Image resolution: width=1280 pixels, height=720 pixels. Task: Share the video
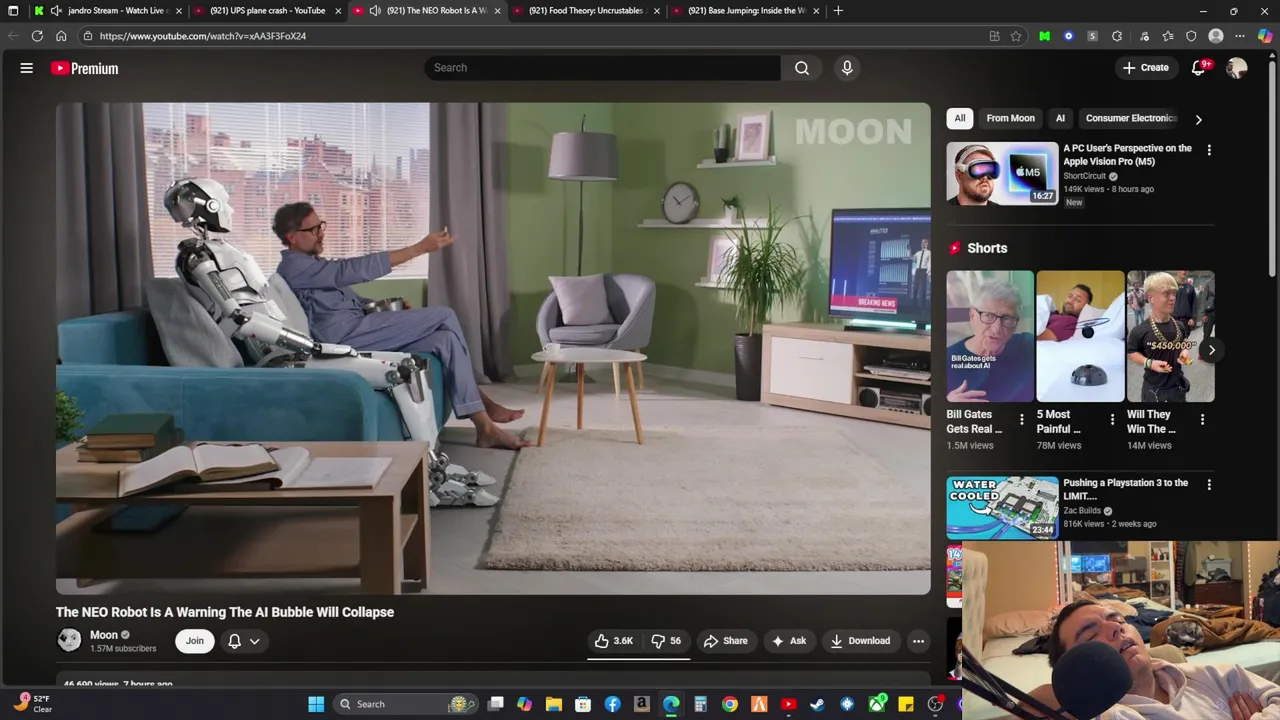point(725,641)
